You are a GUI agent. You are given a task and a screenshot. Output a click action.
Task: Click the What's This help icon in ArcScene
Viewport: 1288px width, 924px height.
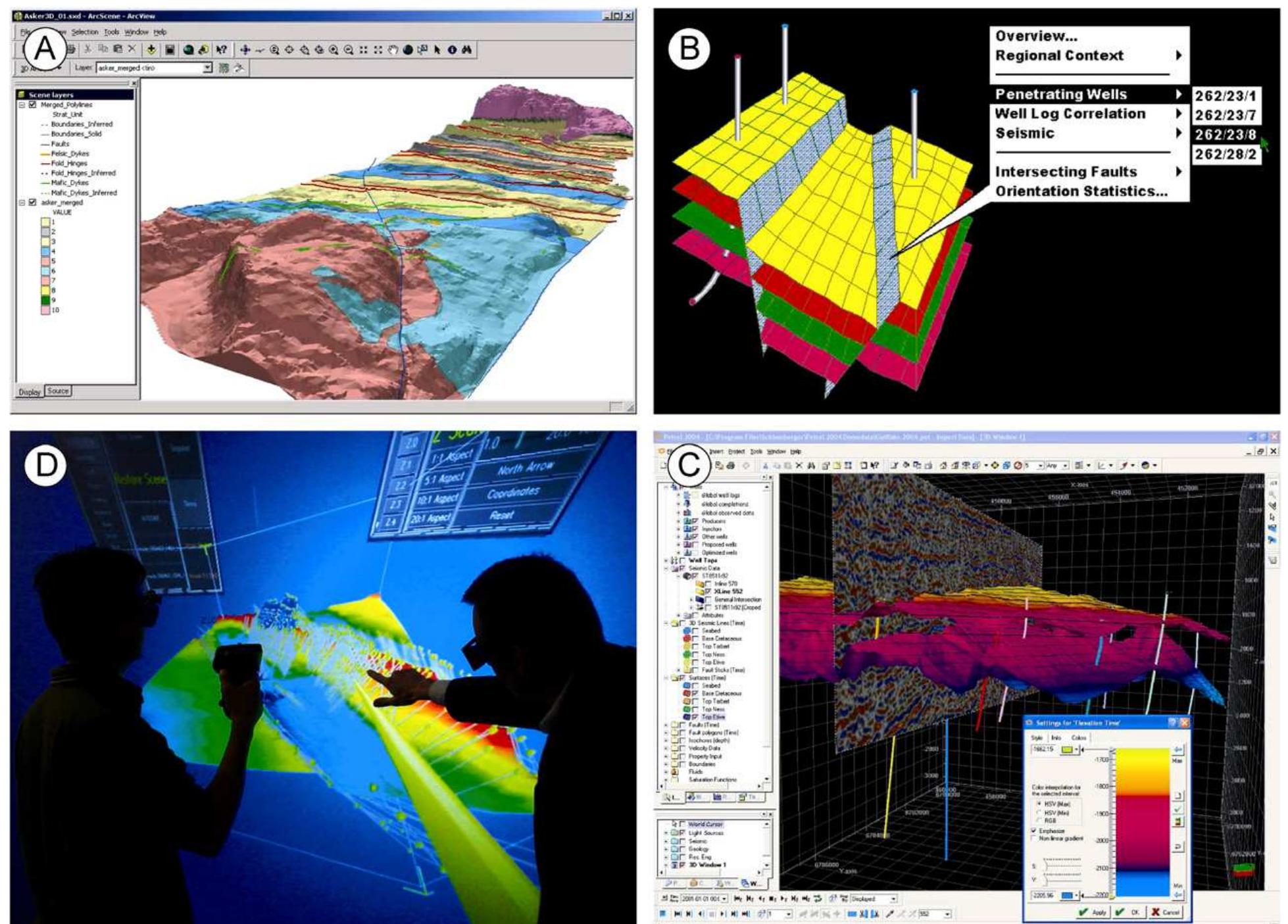(222, 49)
